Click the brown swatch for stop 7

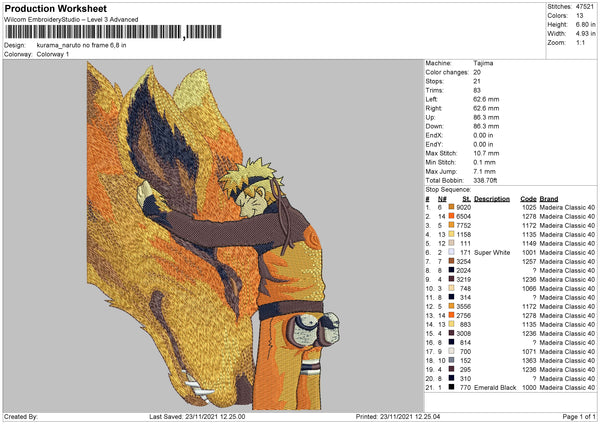(452, 261)
